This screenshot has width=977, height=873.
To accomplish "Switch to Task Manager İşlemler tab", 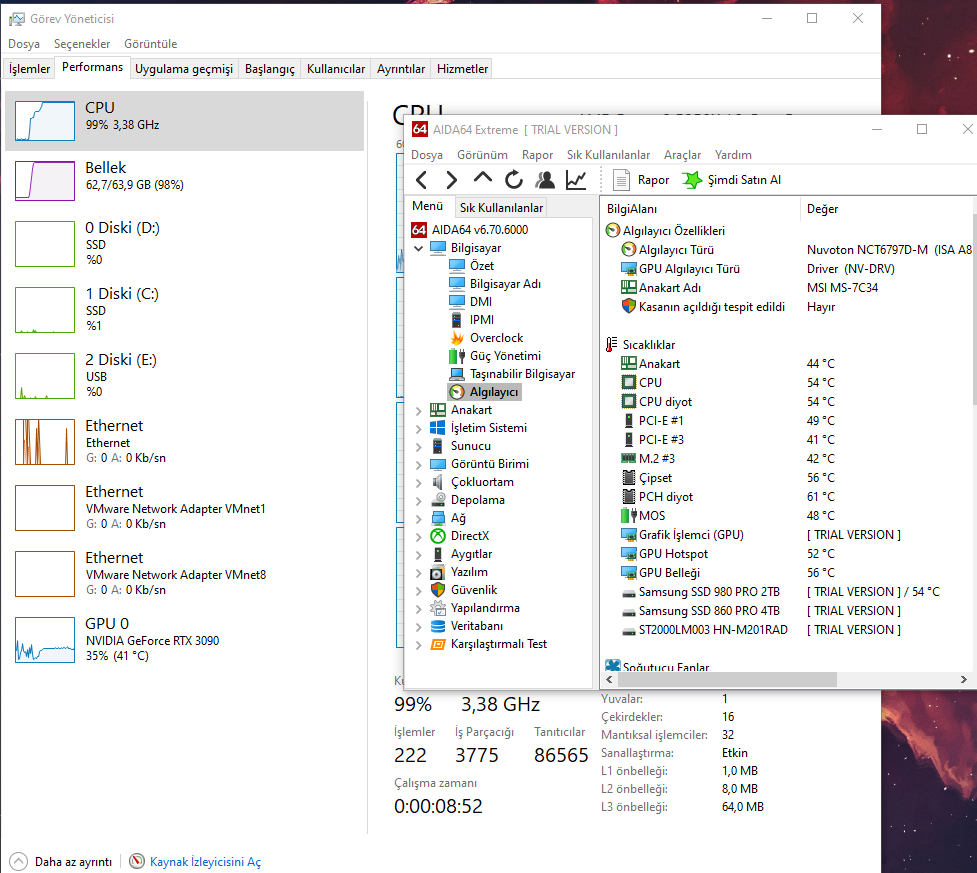I will pyautogui.click(x=29, y=69).
